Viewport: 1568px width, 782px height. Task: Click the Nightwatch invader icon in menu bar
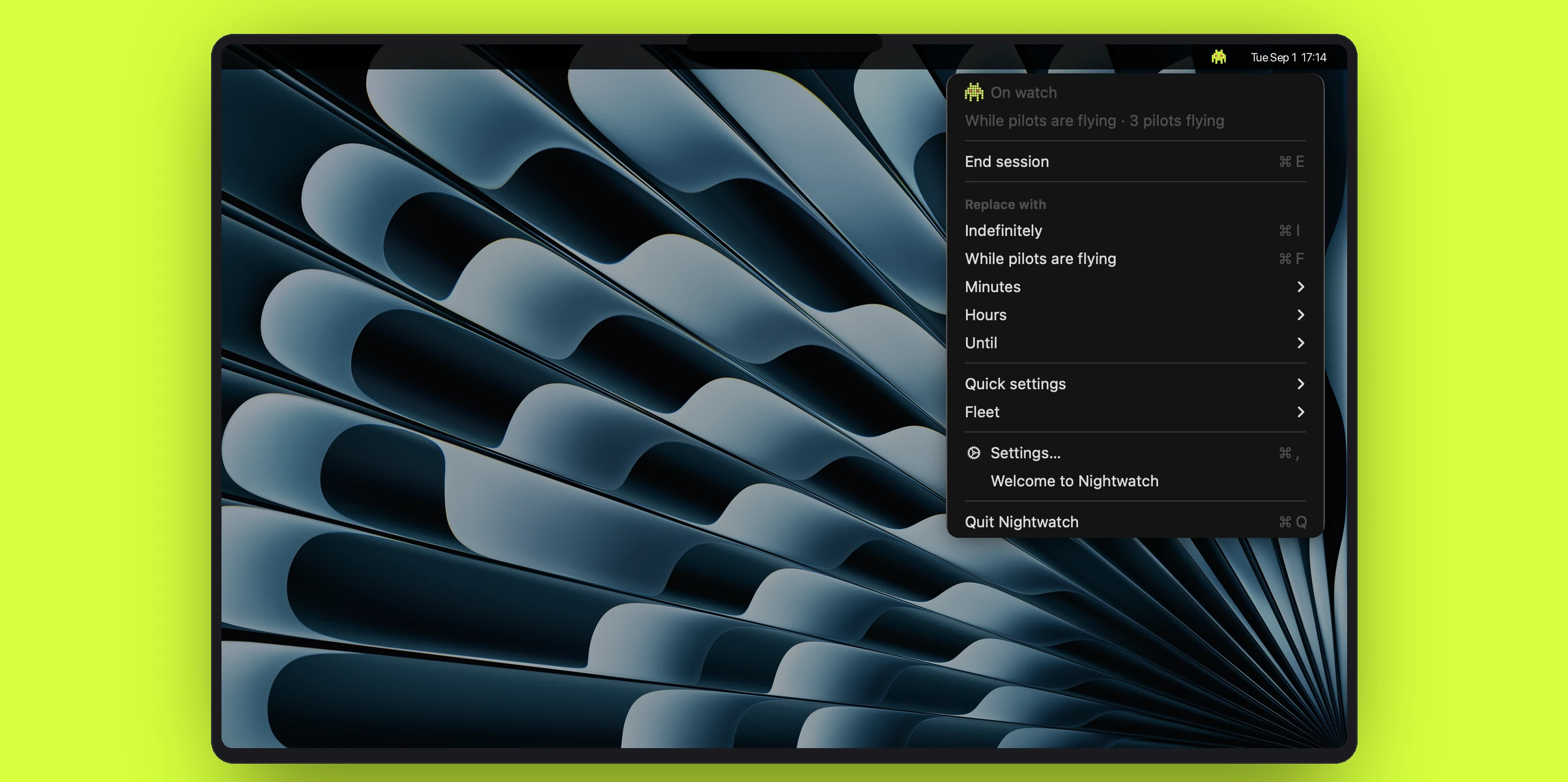[x=1219, y=57]
